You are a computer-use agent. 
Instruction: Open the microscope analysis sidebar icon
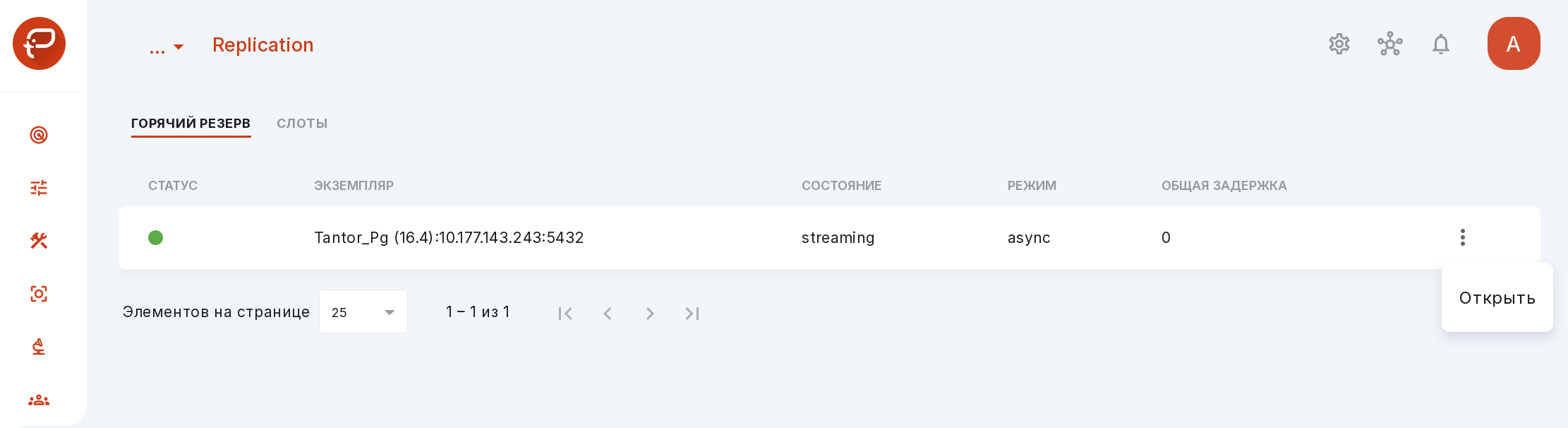39,347
